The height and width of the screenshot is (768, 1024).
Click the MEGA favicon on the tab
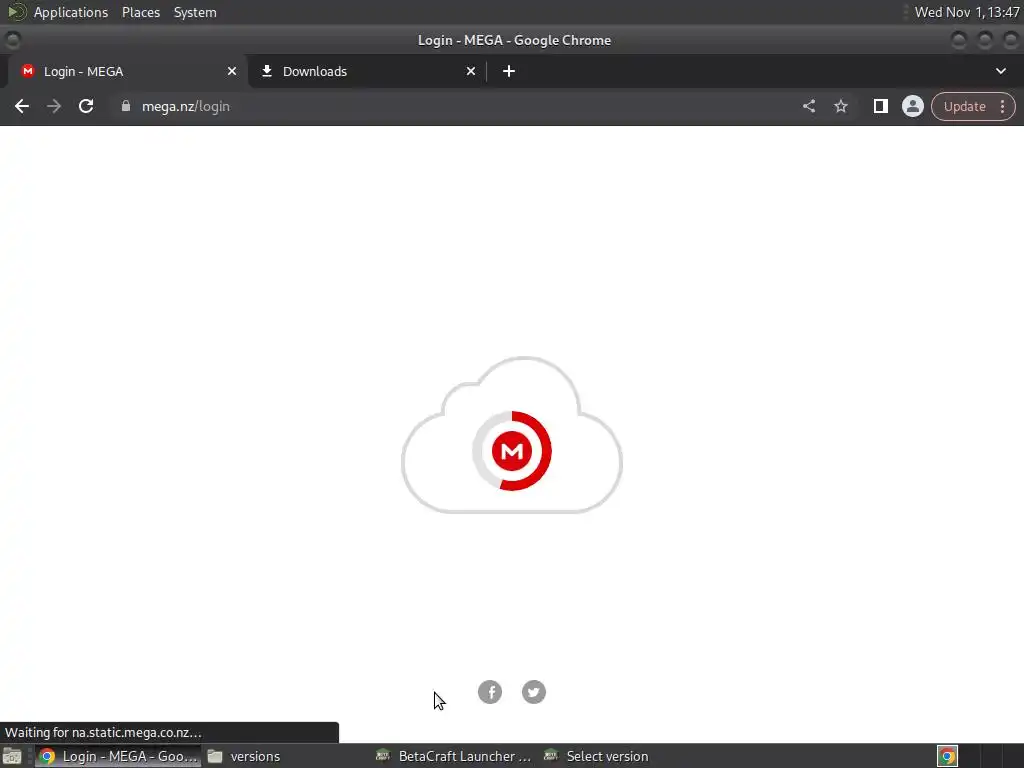27,71
